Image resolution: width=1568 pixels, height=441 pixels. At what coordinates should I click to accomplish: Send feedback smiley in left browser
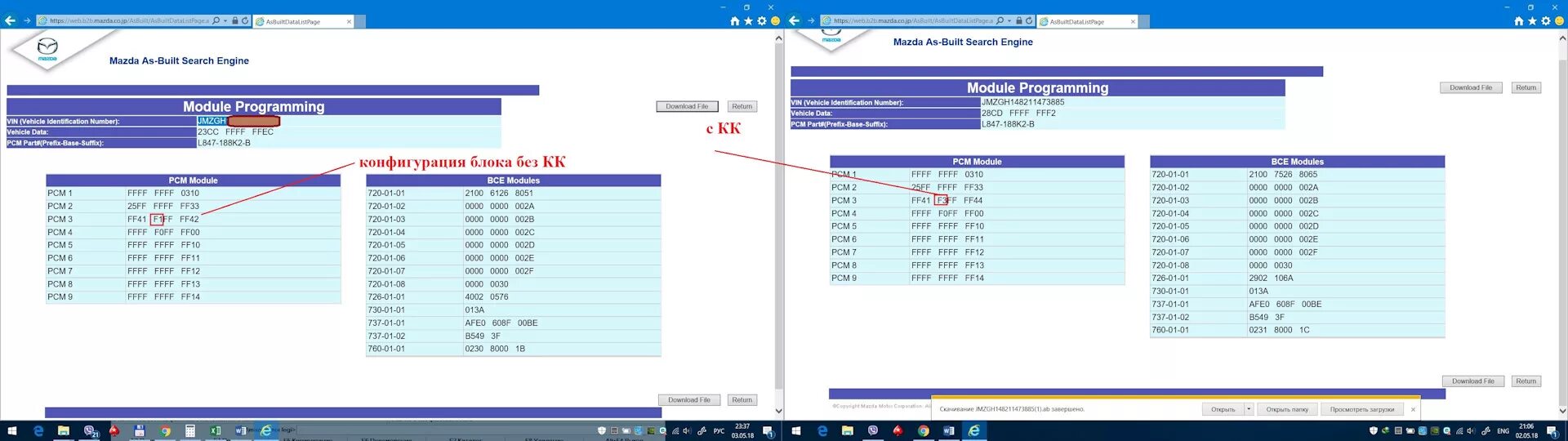pos(775,21)
